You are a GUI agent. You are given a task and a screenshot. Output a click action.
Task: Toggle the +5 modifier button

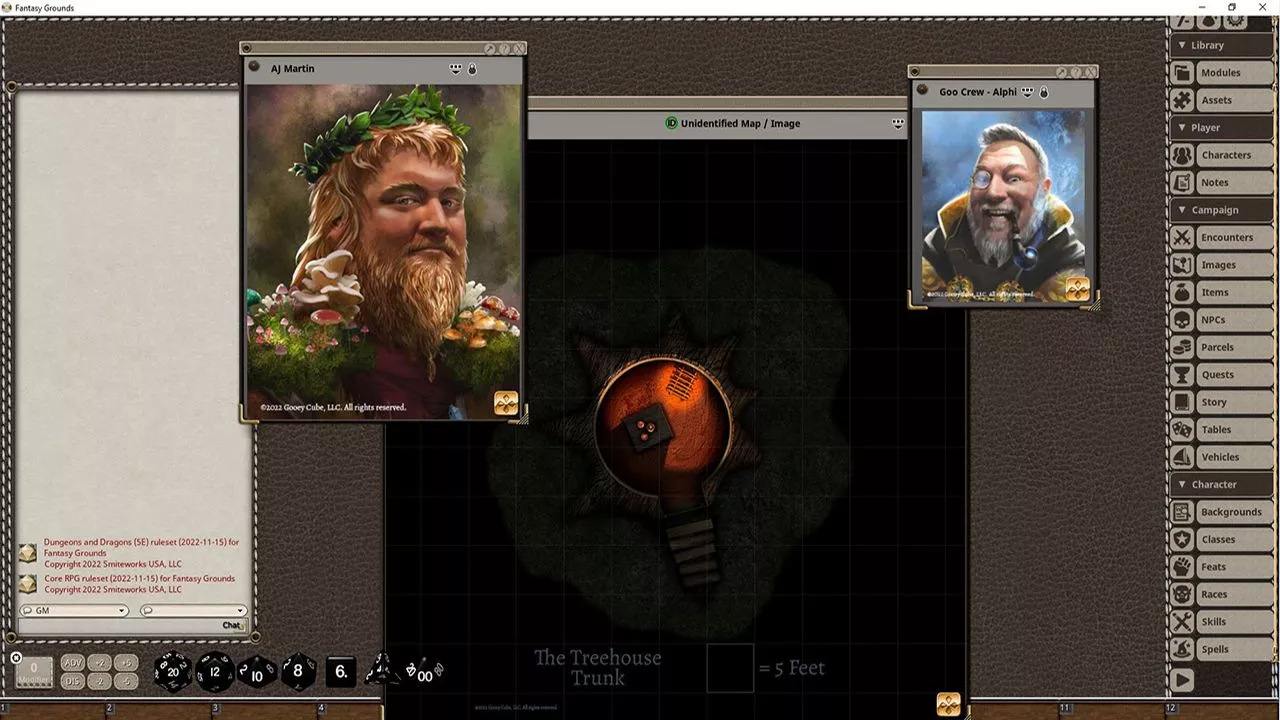[125, 663]
